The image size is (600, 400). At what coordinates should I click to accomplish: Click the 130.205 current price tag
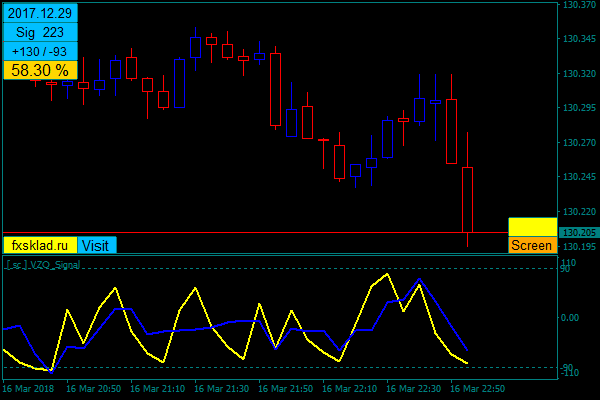point(578,233)
